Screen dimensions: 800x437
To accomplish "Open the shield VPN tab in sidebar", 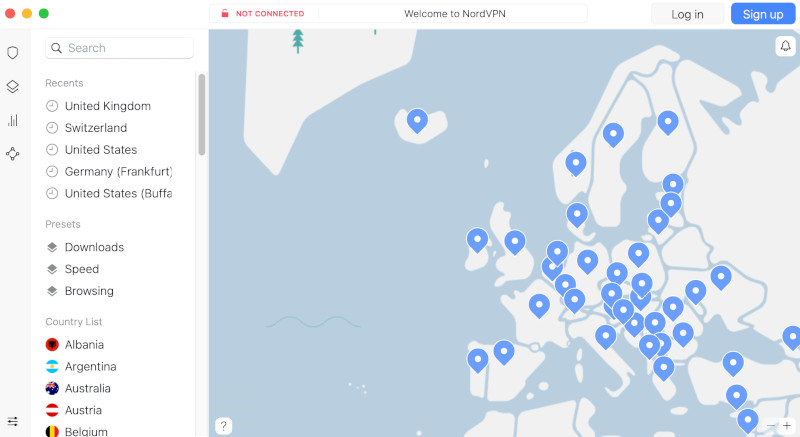I will [13, 53].
